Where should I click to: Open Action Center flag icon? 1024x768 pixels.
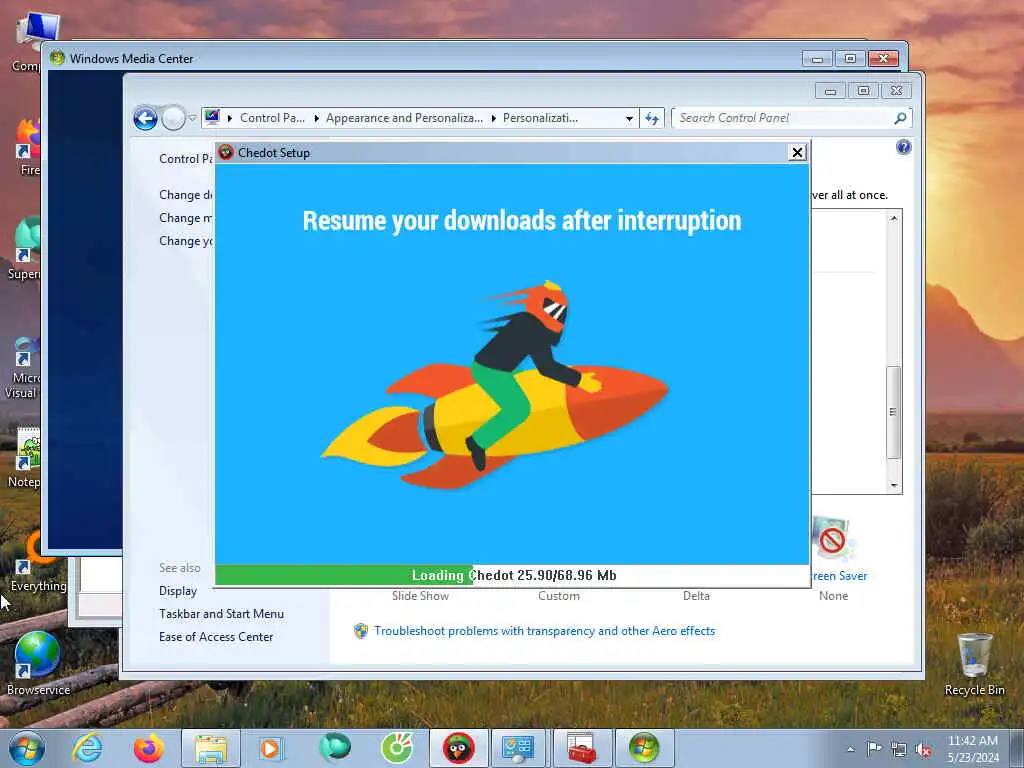click(874, 749)
